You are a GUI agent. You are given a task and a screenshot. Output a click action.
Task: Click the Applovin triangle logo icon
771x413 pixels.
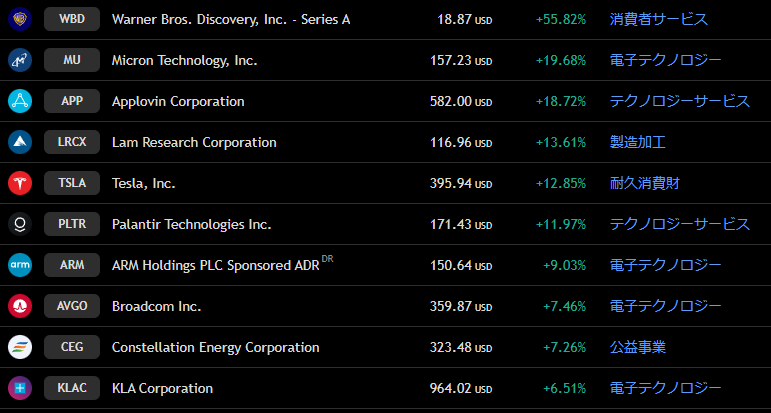click(x=20, y=101)
